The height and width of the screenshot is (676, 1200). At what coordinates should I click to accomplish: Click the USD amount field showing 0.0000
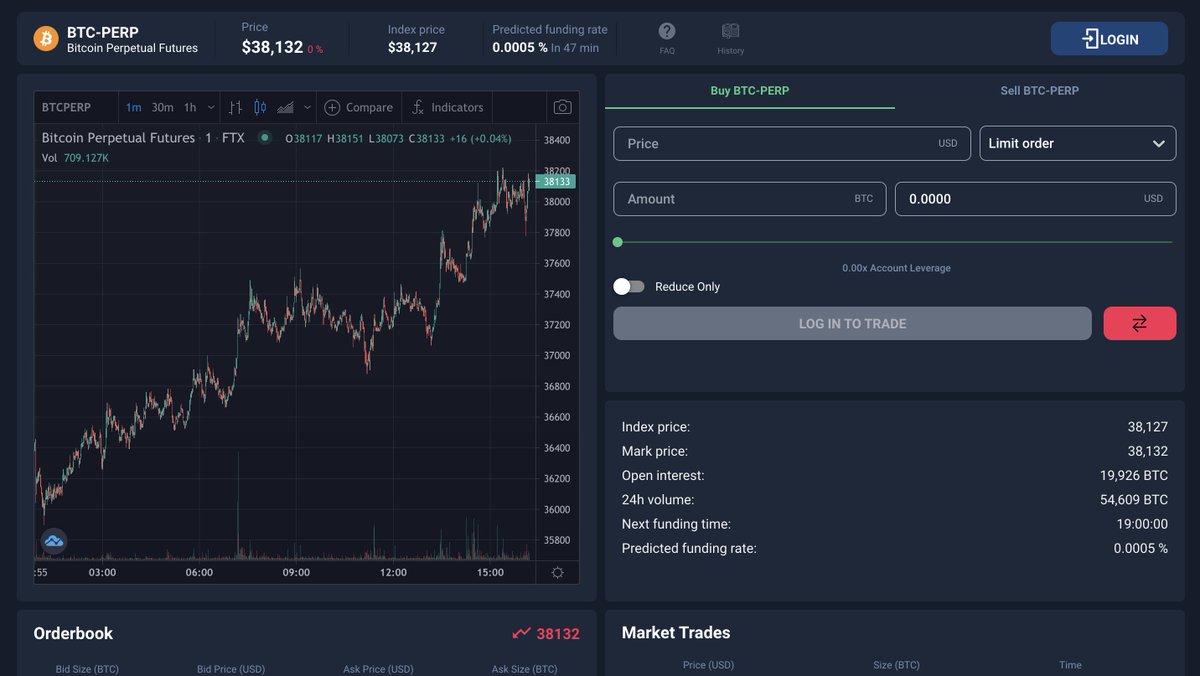(1036, 199)
